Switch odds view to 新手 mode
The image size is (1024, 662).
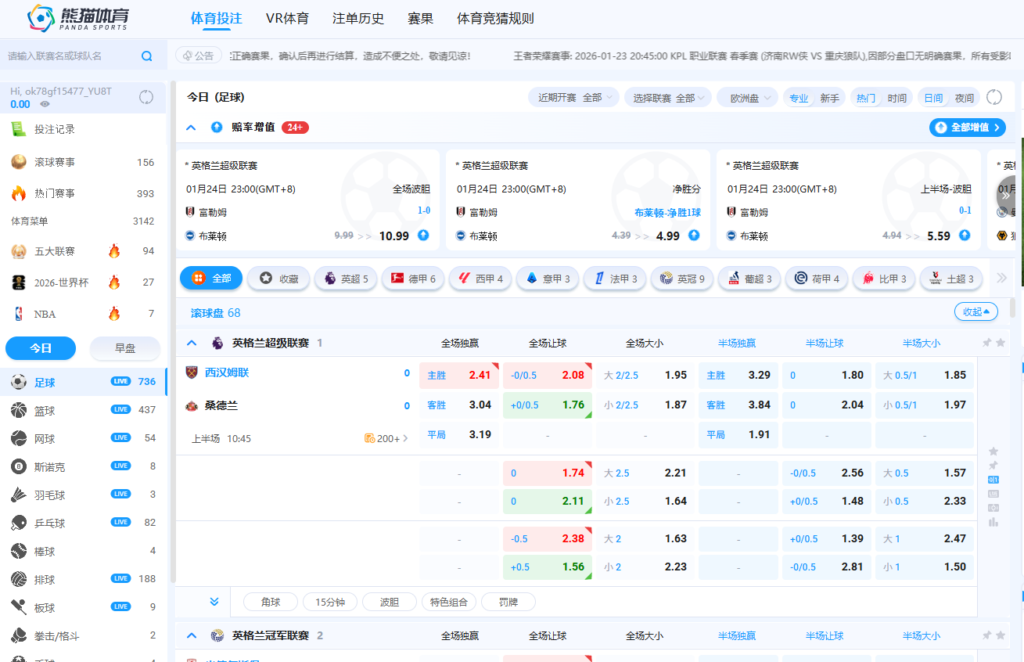point(828,98)
